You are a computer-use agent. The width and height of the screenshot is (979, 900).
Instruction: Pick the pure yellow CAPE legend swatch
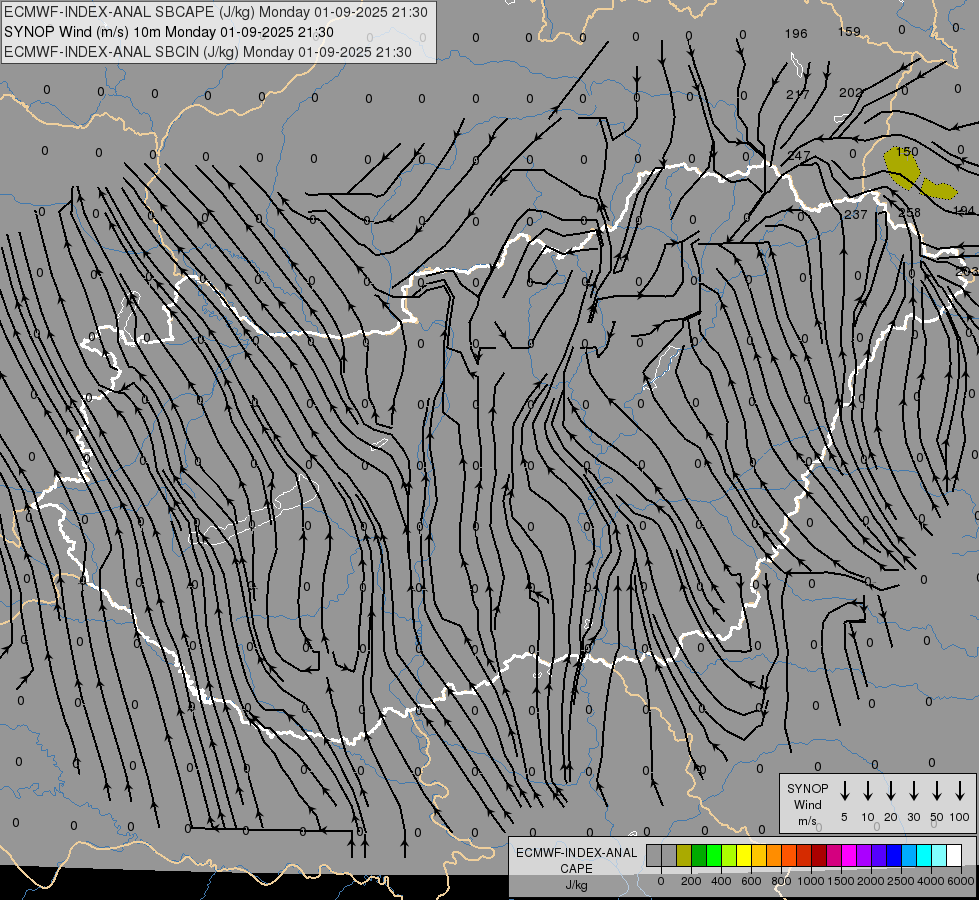click(744, 855)
